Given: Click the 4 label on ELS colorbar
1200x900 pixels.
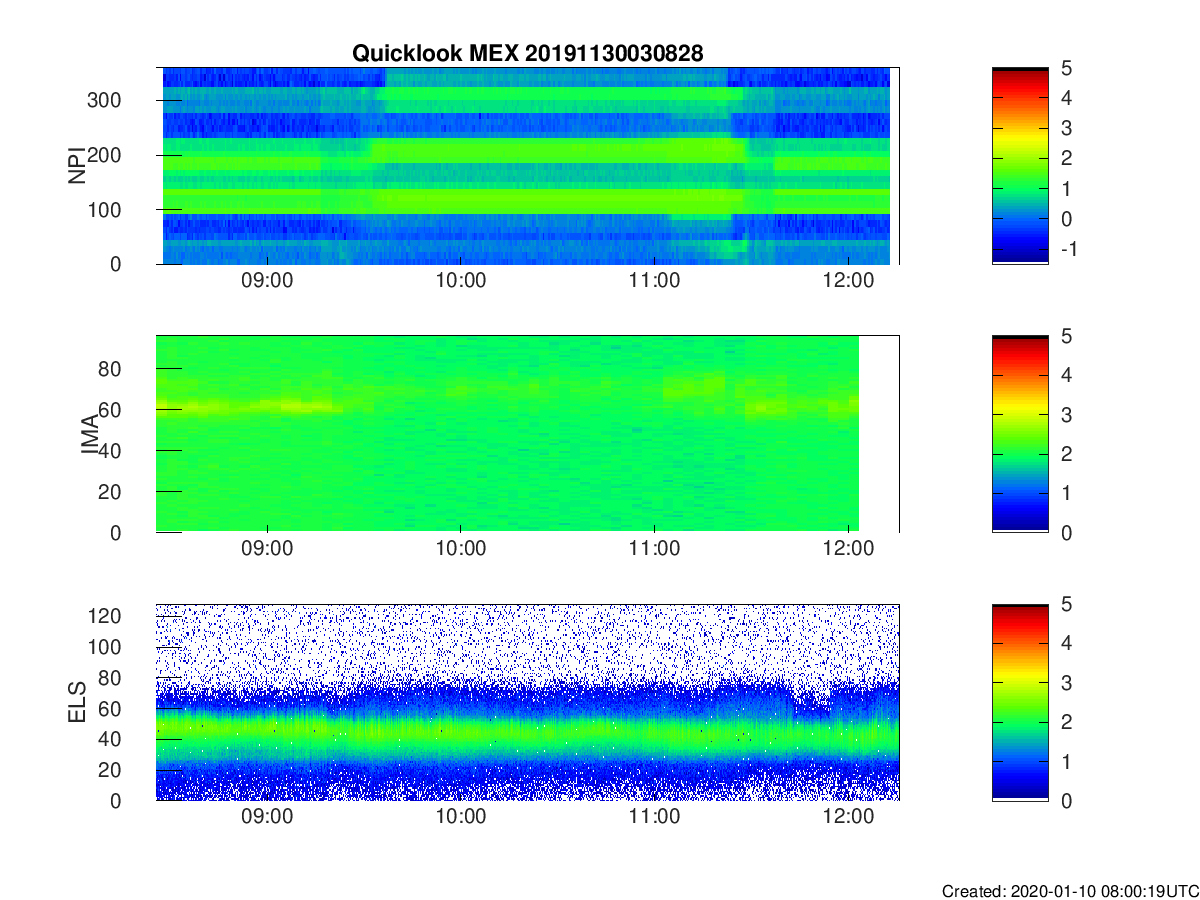Looking at the screenshot, I should [x=1065, y=643].
